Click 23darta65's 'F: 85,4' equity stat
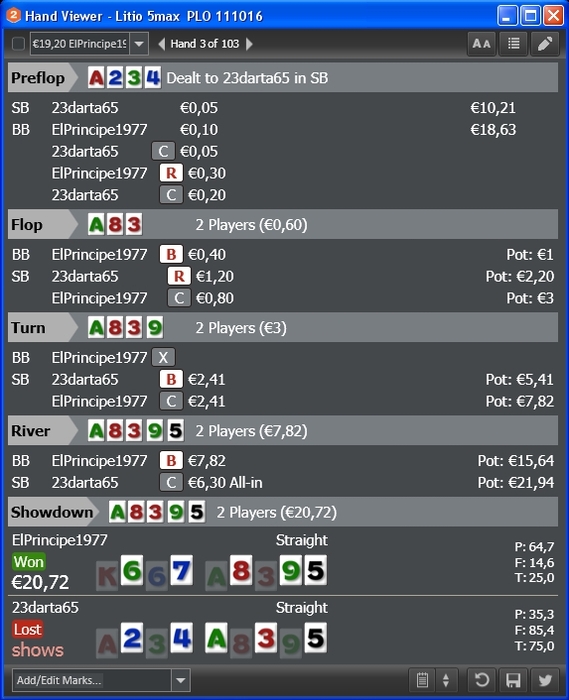The image size is (569, 700). [534, 630]
